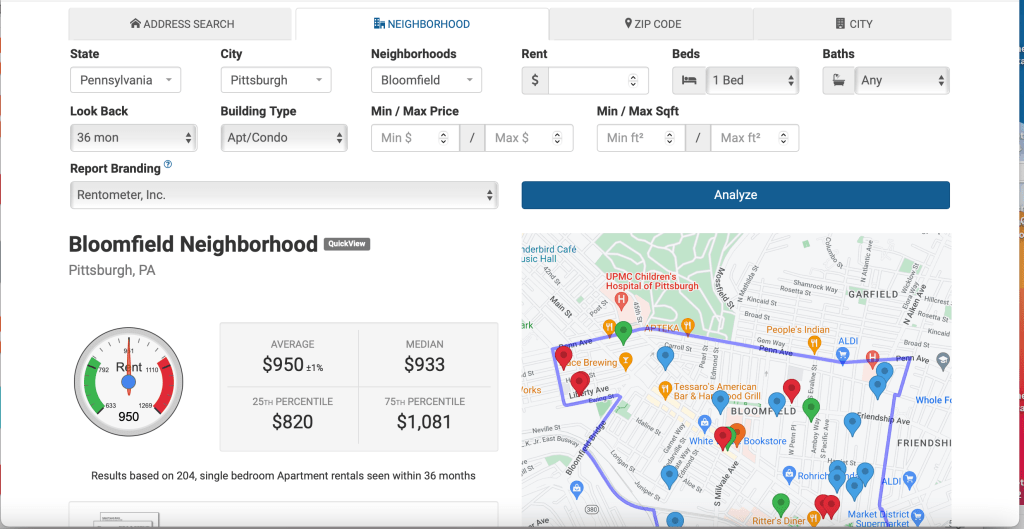
Task: Open the Beds selector showing 1 Bed
Action: tap(752, 80)
